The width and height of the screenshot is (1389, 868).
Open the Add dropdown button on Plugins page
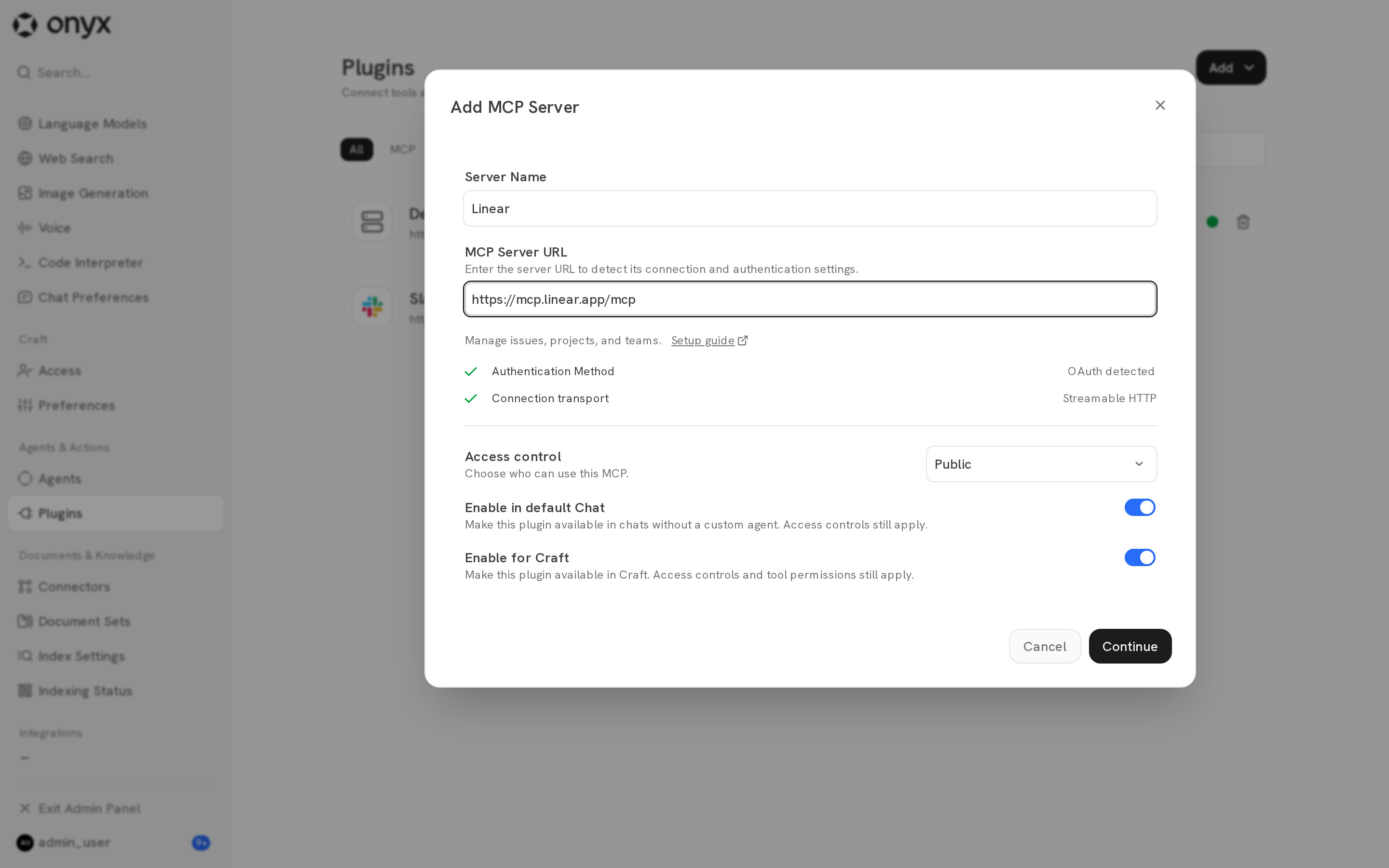tap(1231, 68)
